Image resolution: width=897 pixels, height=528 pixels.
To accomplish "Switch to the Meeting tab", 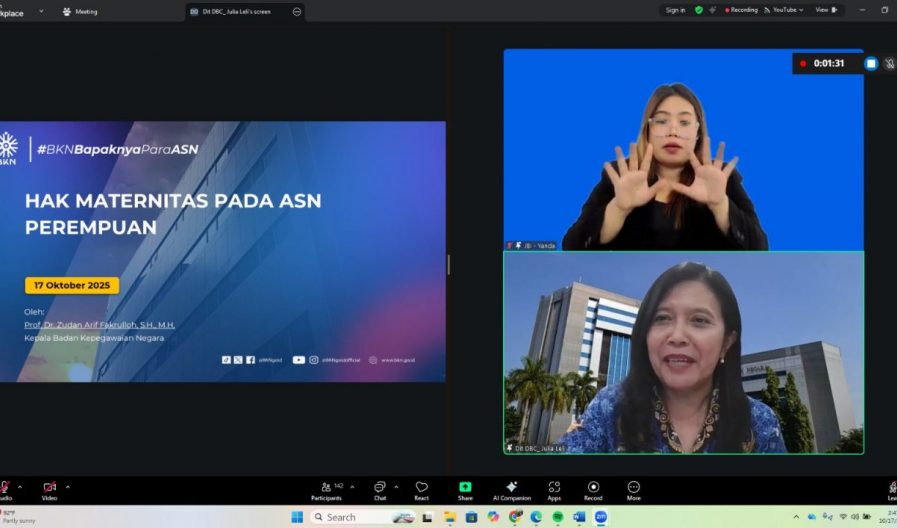I will pos(80,12).
